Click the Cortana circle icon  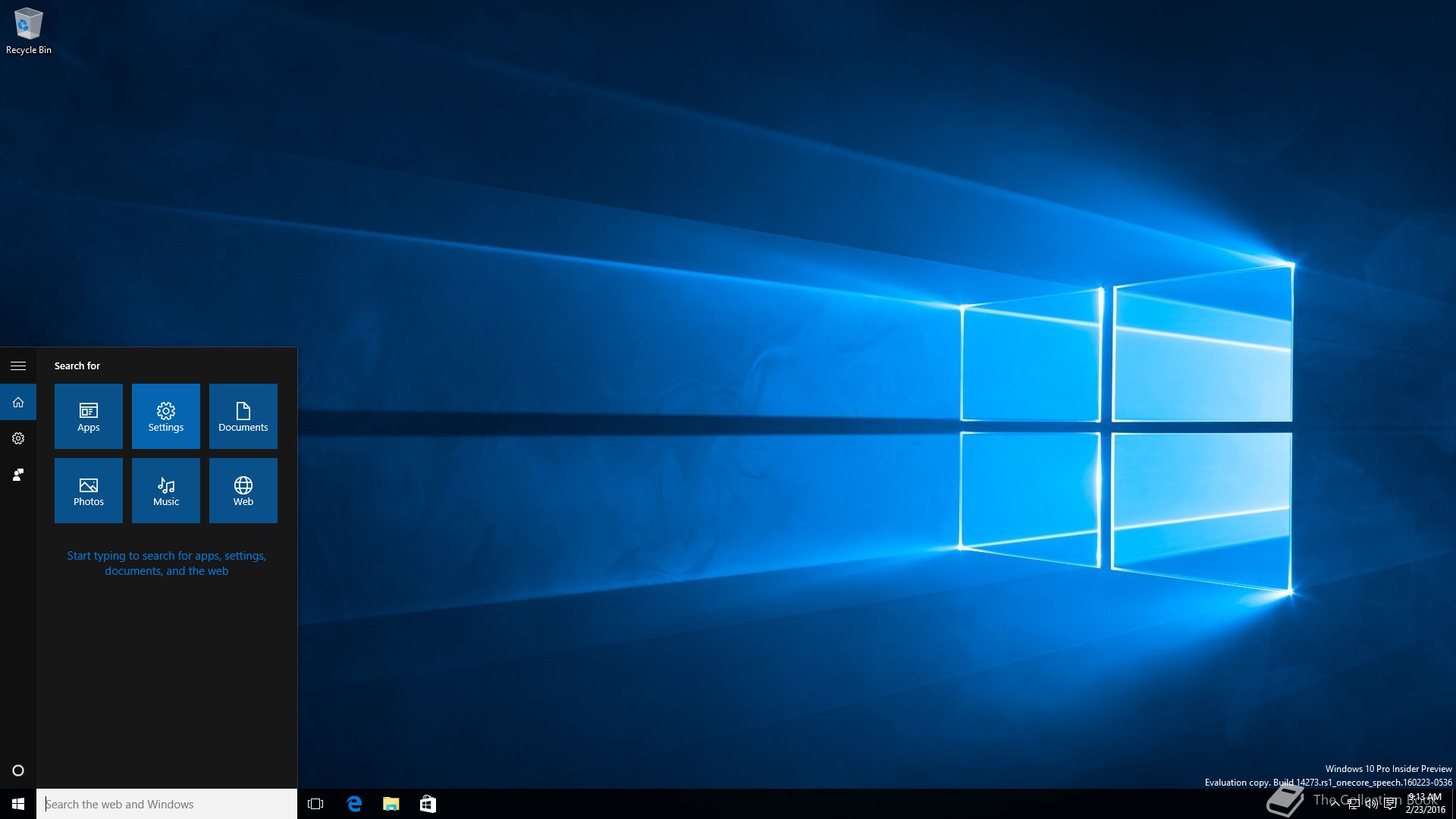coord(18,770)
